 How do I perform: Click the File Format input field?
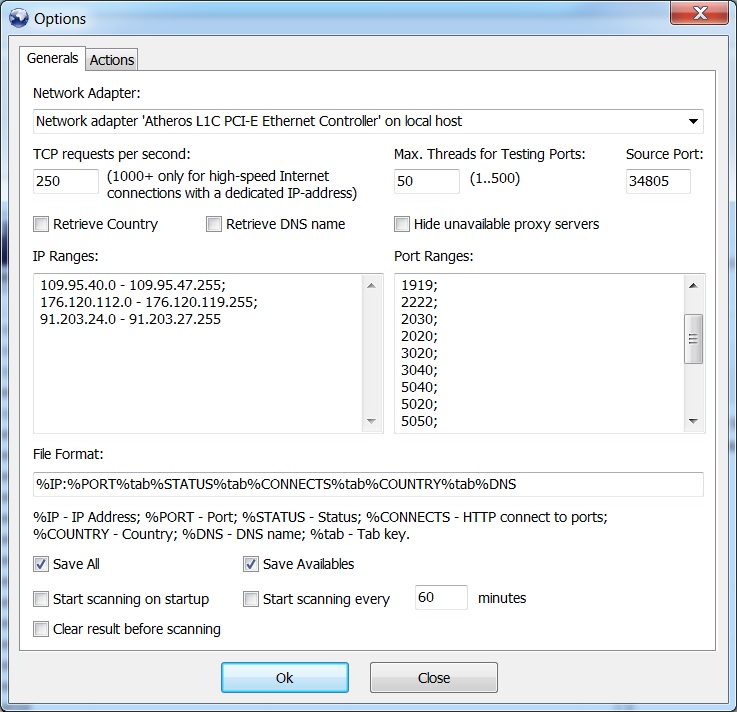[x=368, y=484]
